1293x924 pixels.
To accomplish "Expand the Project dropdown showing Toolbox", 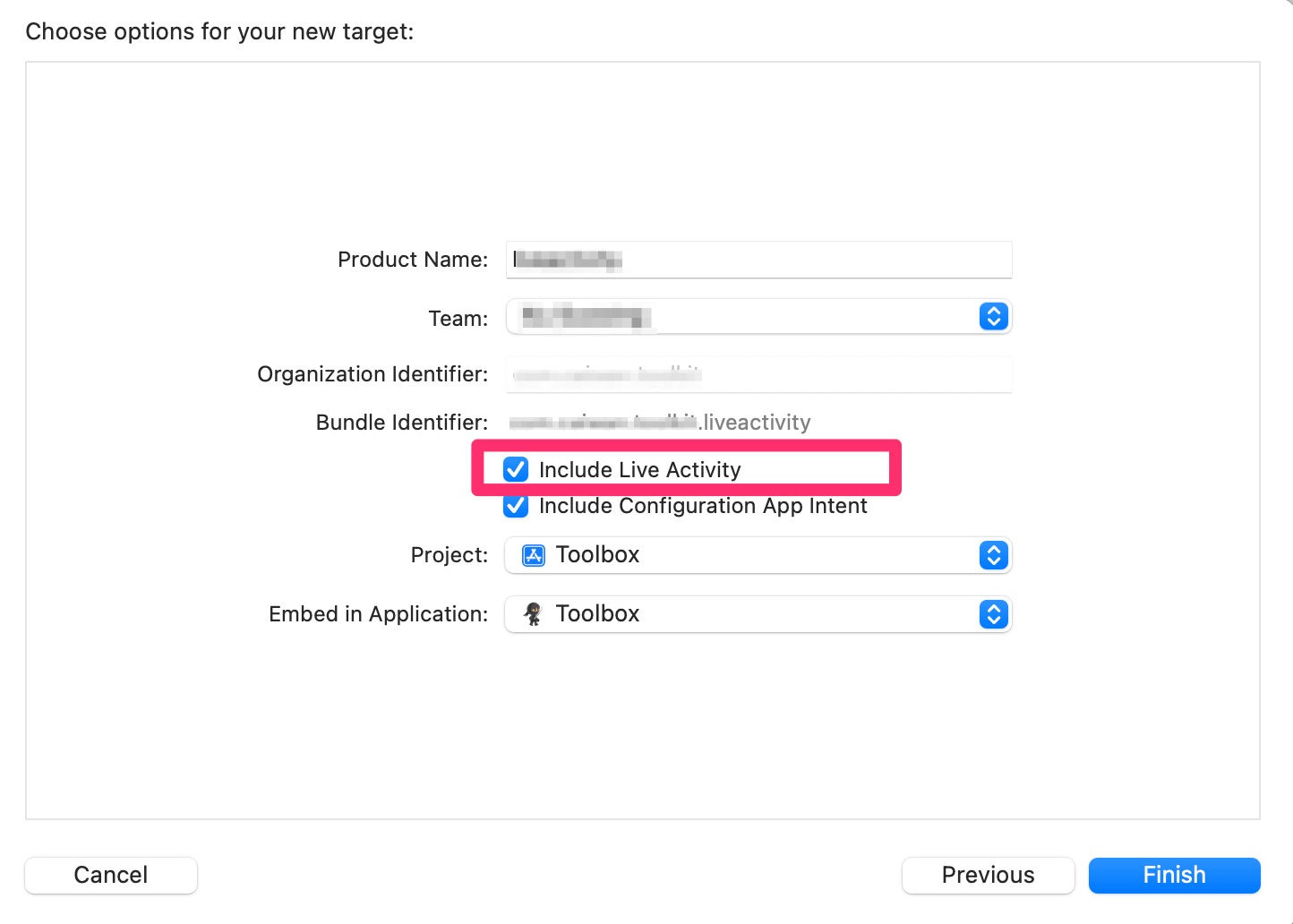I will pos(757,555).
